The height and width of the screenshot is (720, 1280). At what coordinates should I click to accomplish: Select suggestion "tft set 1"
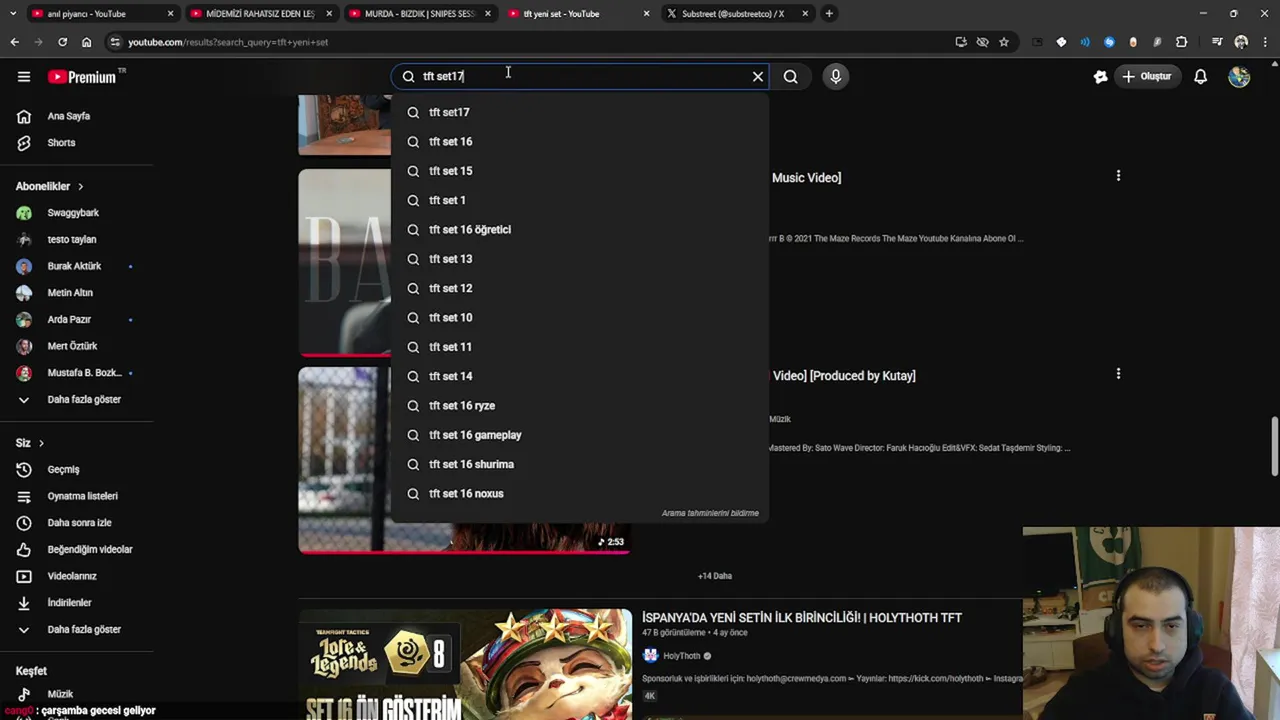tap(579, 200)
